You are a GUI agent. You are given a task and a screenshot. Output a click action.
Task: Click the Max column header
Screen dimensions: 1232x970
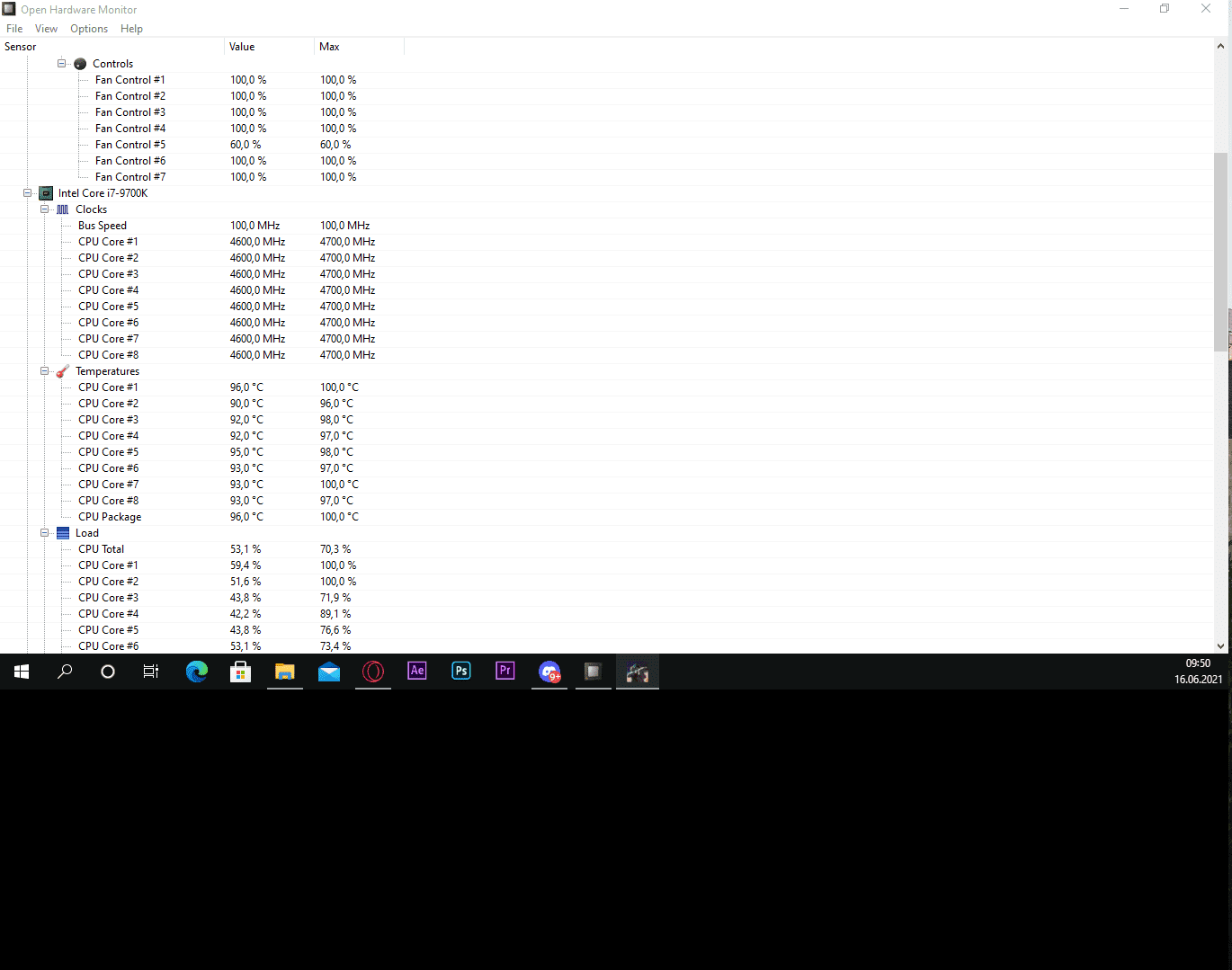click(359, 47)
